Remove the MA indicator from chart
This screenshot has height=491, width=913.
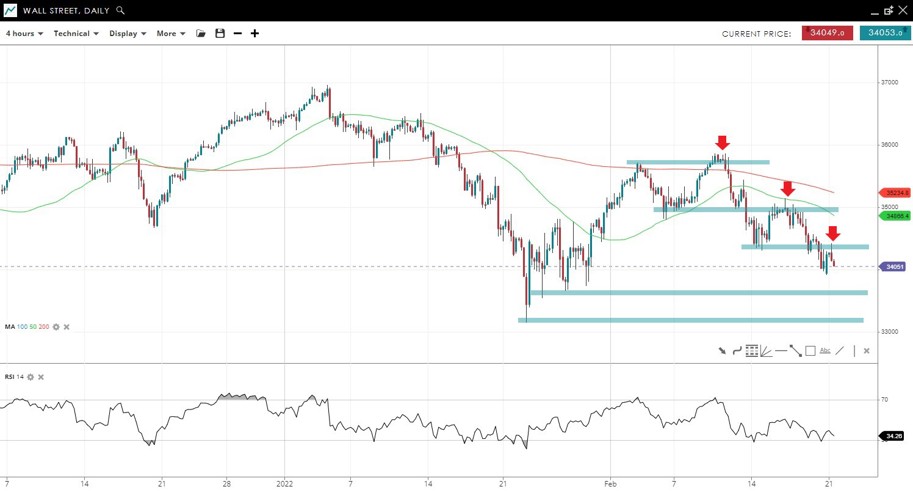[x=67, y=327]
